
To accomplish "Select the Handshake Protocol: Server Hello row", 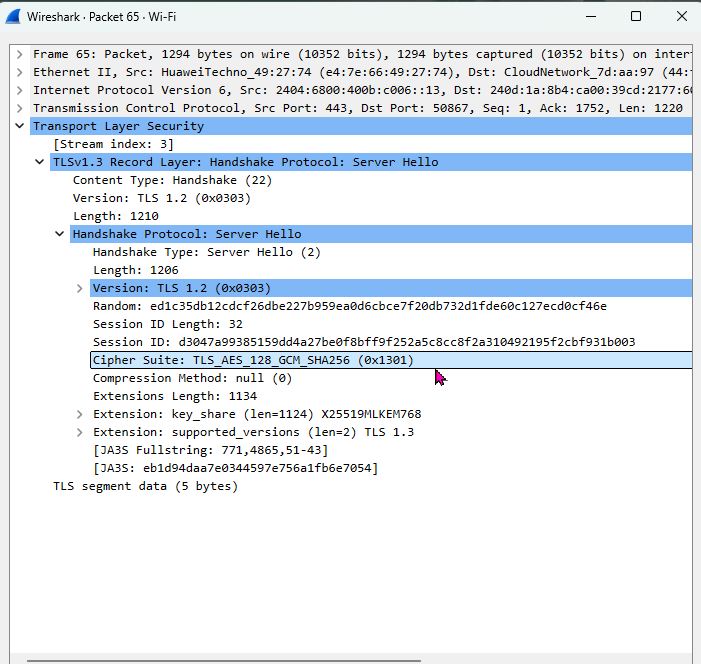I will click(381, 234).
